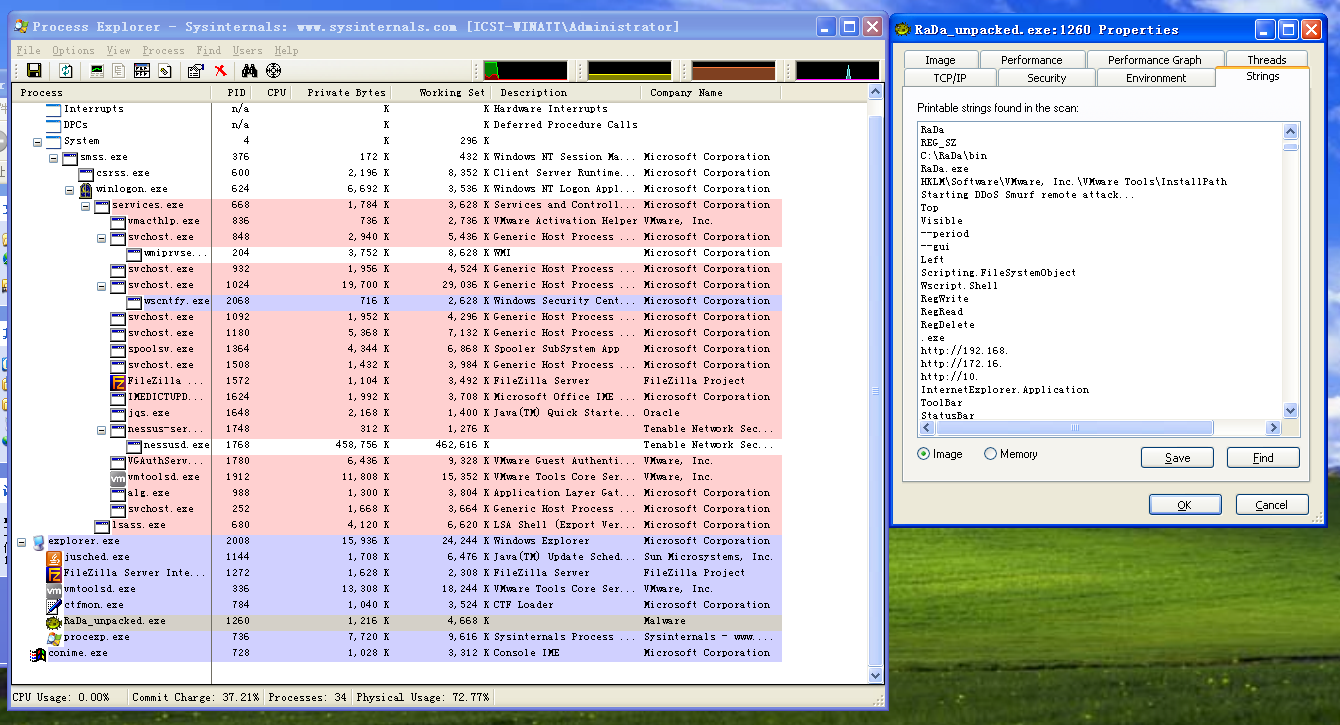
Task: Click the vmtoolsd.exe icon at PID 1912
Action: click(x=118, y=477)
